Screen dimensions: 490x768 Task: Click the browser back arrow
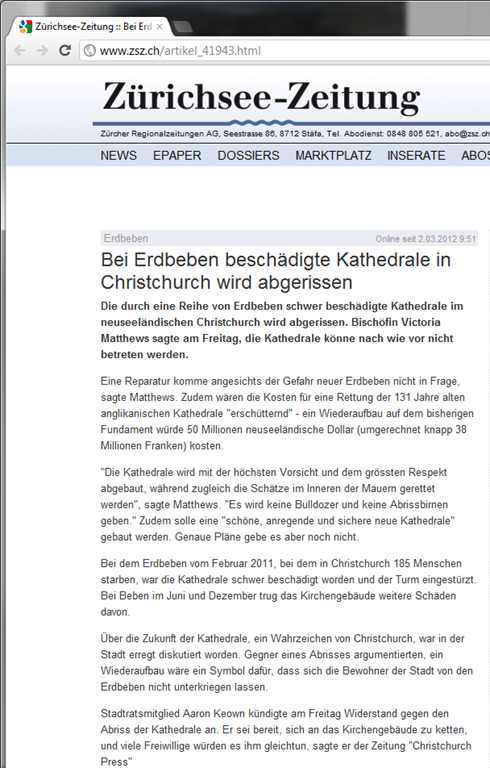[20, 50]
